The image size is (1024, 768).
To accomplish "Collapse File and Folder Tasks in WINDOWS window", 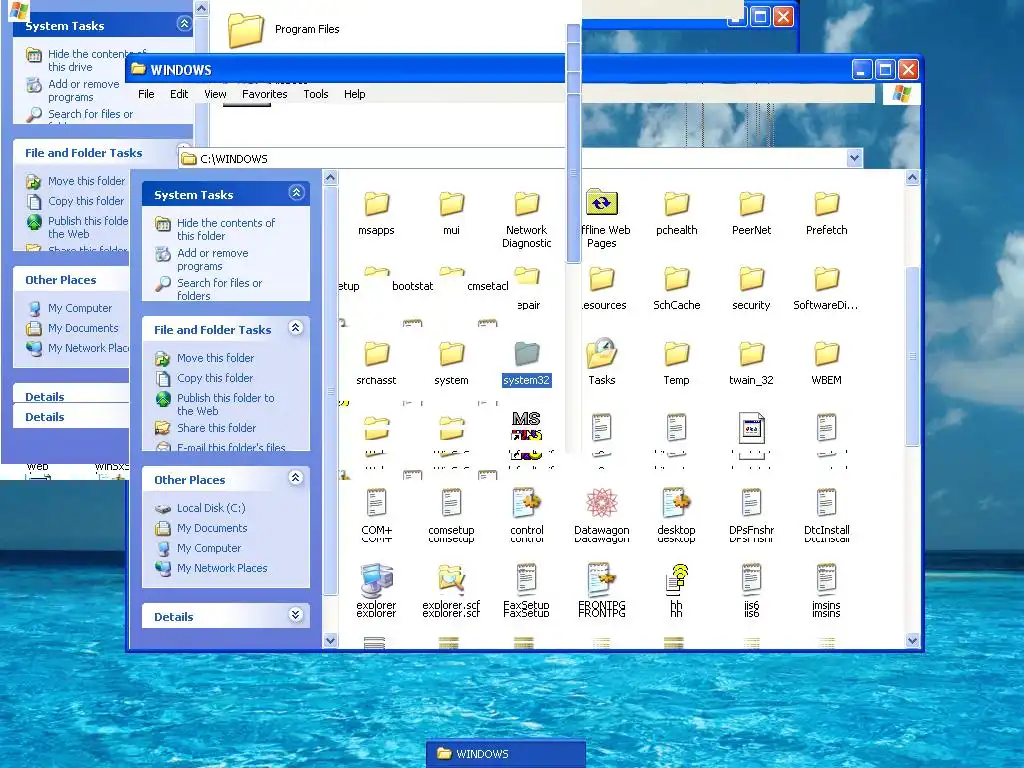I will pos(296,328).
